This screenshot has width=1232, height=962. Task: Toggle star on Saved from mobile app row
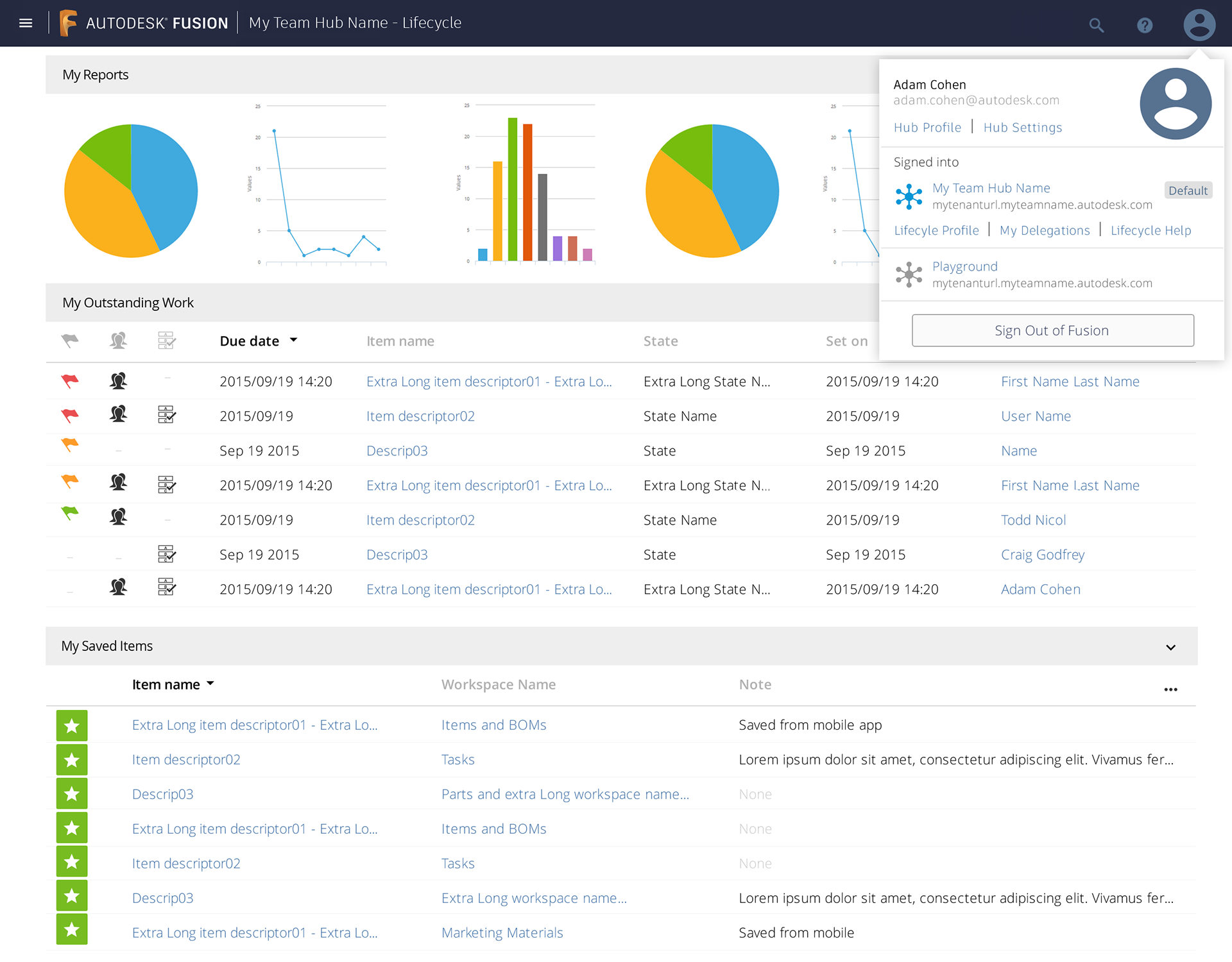(72, 725)
